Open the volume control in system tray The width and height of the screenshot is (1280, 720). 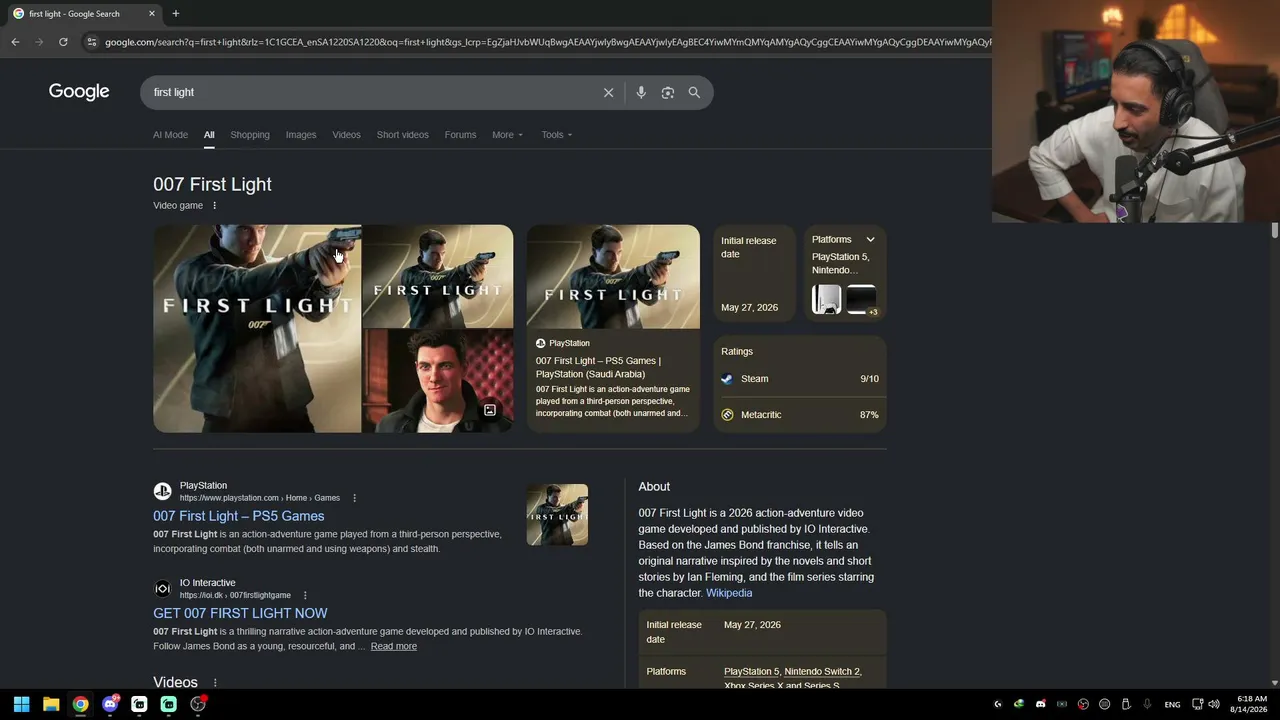(1214, 704)
